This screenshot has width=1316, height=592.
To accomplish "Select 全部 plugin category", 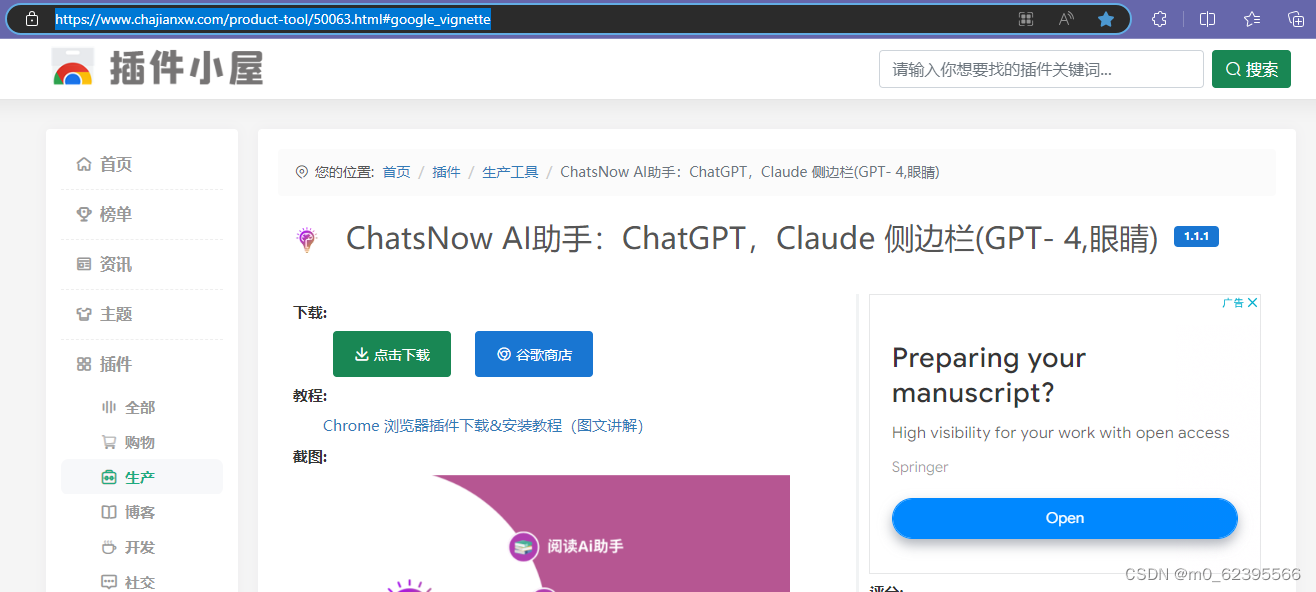I will click(142, 407).
